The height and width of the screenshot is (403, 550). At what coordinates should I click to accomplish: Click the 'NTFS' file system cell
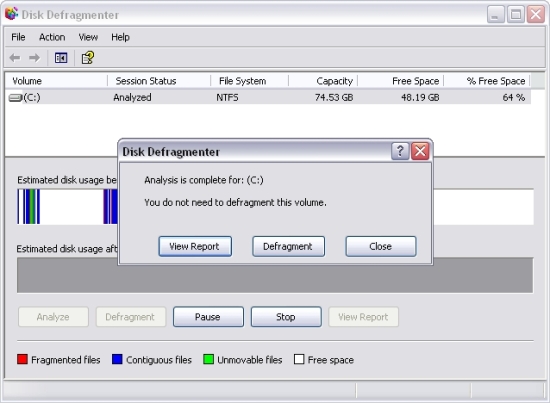[227, 97]
